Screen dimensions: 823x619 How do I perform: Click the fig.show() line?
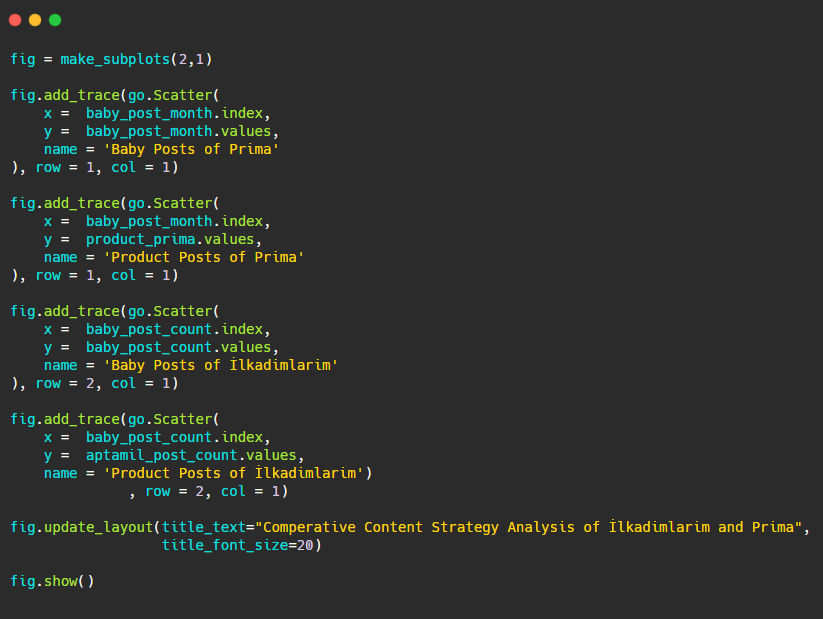[x=52, y=581]
